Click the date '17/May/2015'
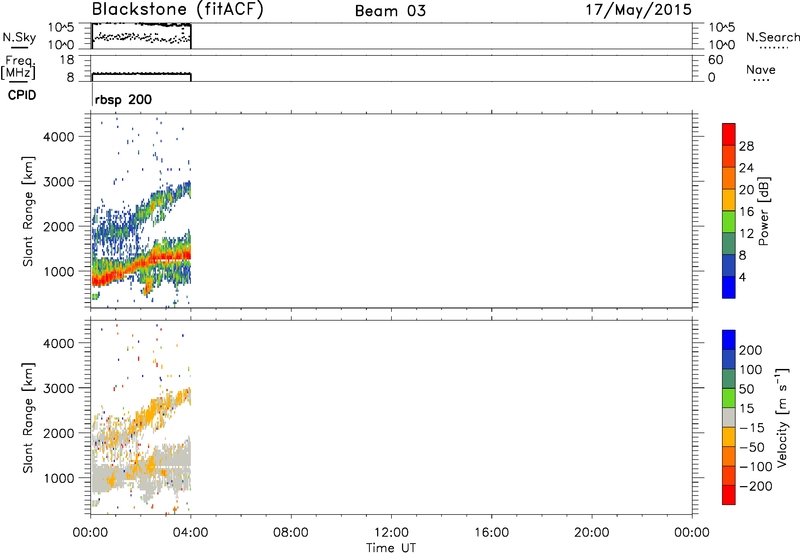The height and width of the screenshot is (554, 800). 638,10
